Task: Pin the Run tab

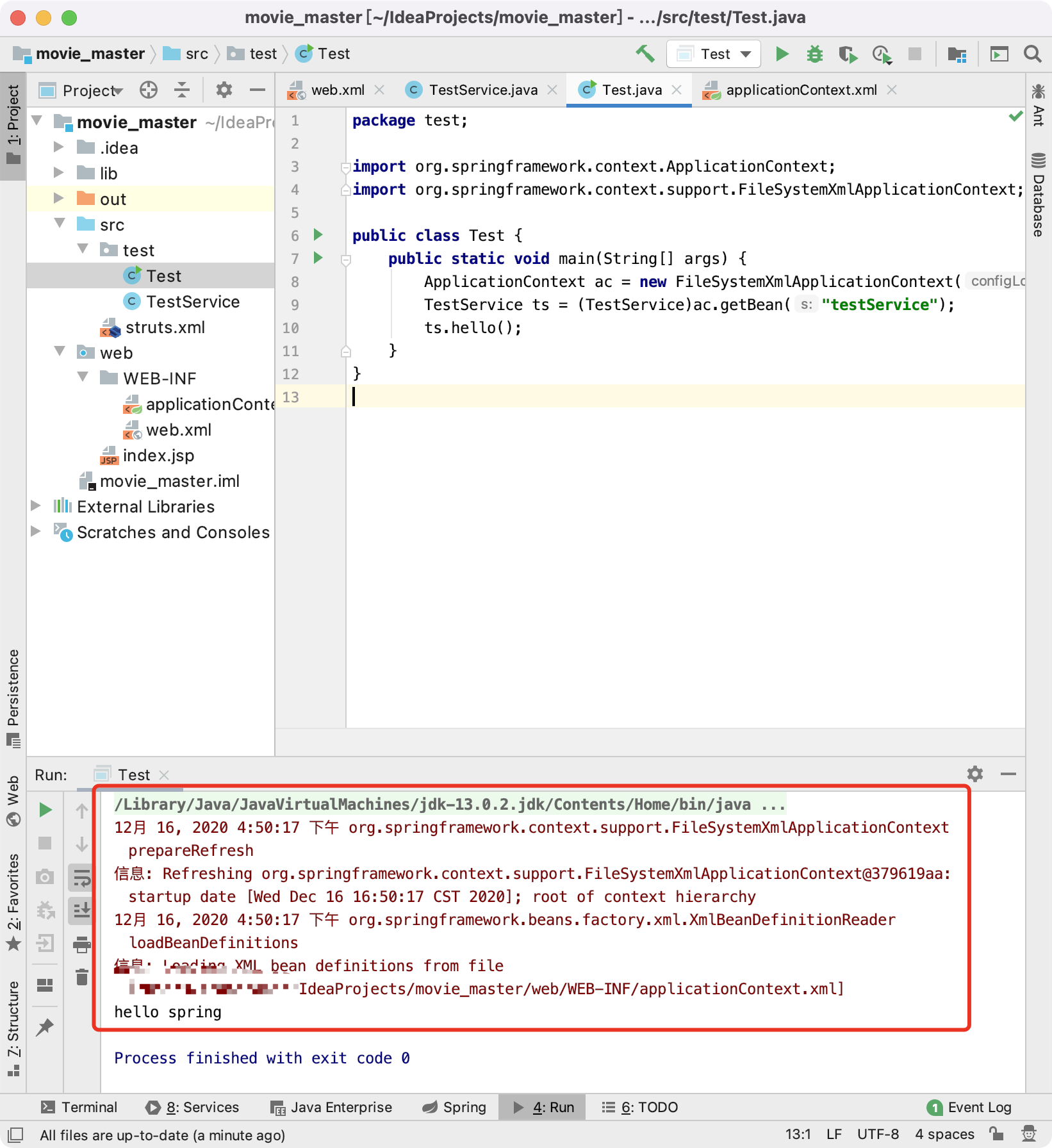Action: [45, 1027]
